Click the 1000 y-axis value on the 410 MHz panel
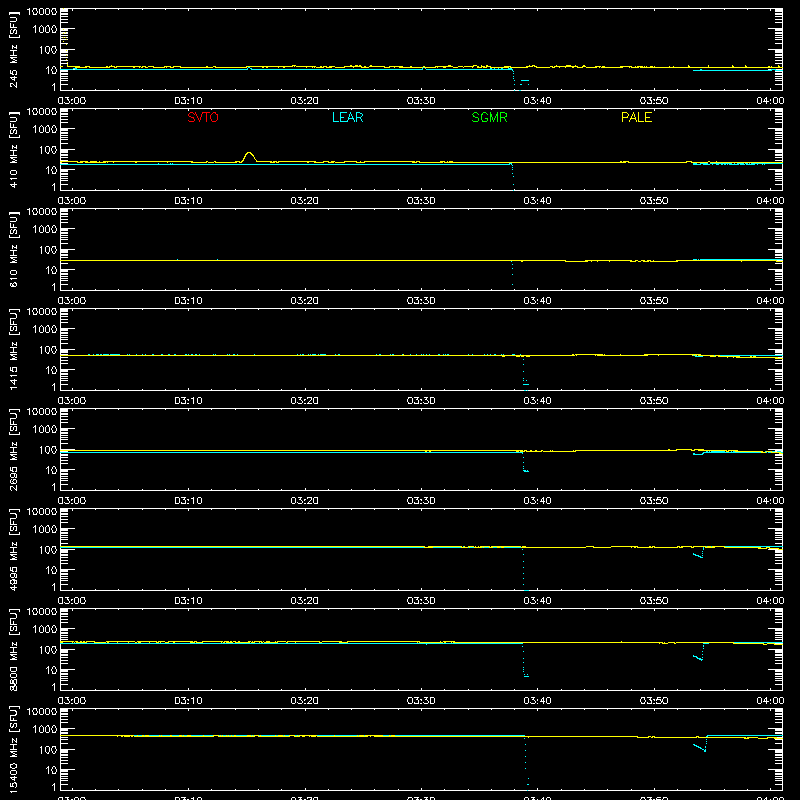 tap(45, 130)
